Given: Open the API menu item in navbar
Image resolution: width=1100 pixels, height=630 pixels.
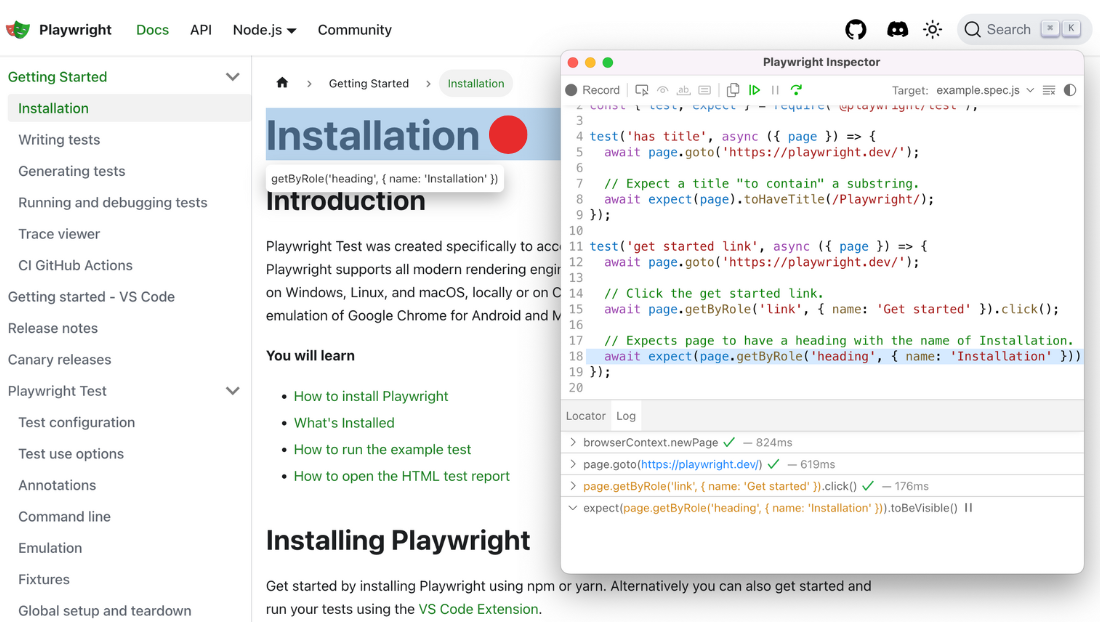Looking at the screenshot, I should click(201, 30).
